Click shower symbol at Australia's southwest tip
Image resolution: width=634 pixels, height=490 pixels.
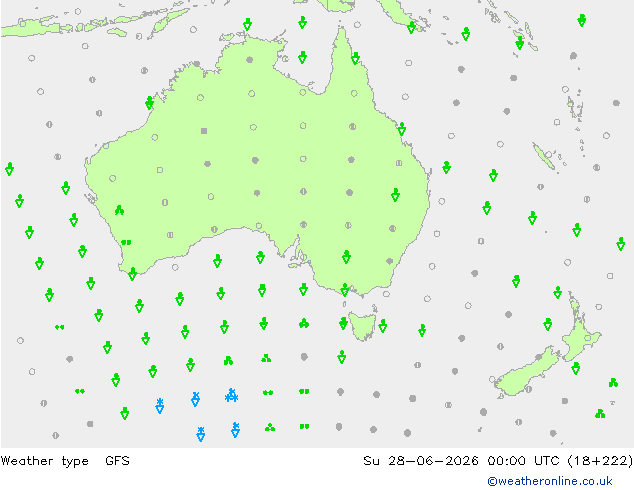pyautogui.click(x=133, y=274)
